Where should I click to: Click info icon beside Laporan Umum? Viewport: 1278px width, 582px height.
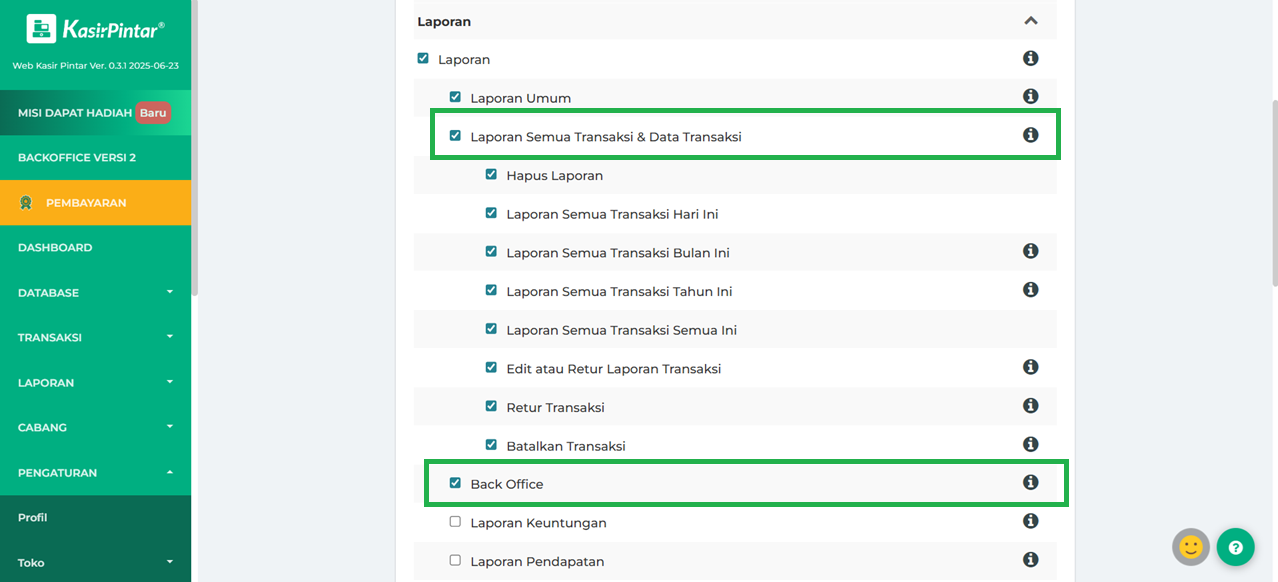(1030, 97)
